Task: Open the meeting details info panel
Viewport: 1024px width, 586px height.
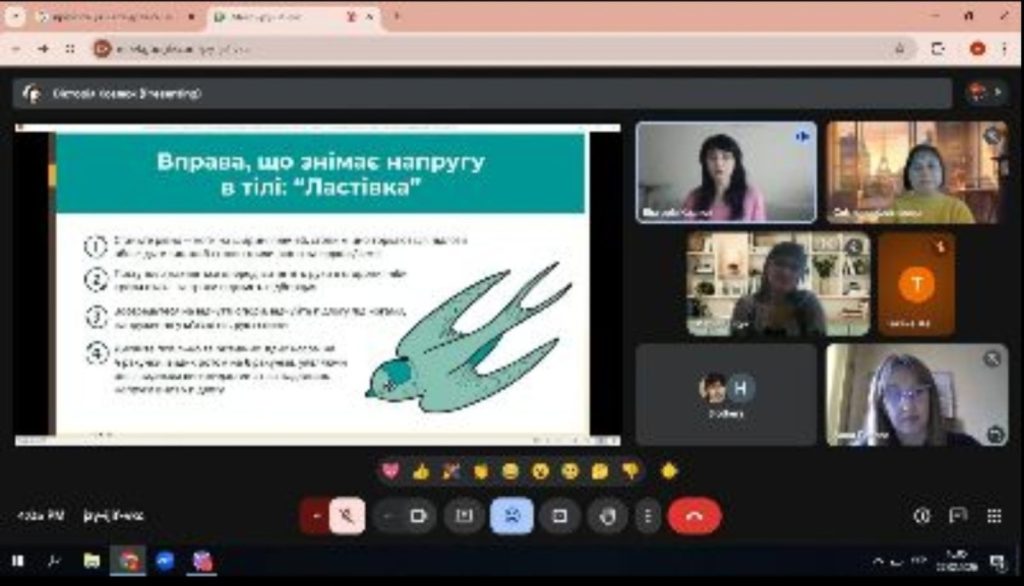Action: 922,516
